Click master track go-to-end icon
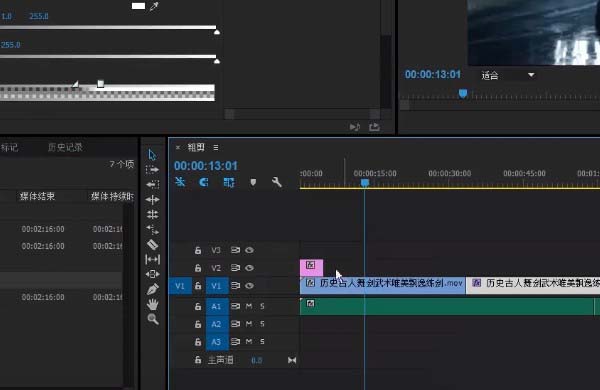 (x=292, y=360)
